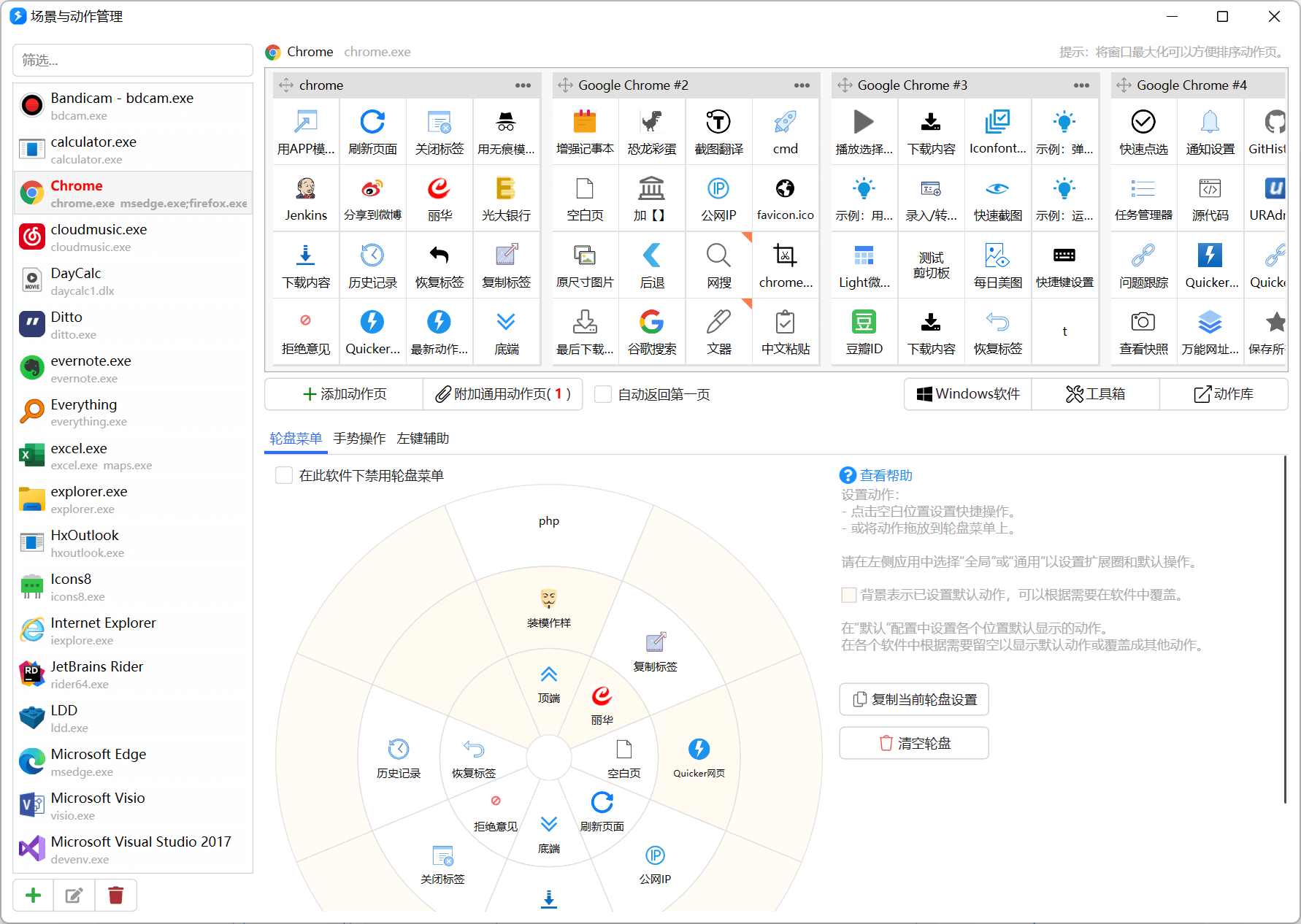Open Google Chrome #3 three-dot menu

tap(1081, 85)
